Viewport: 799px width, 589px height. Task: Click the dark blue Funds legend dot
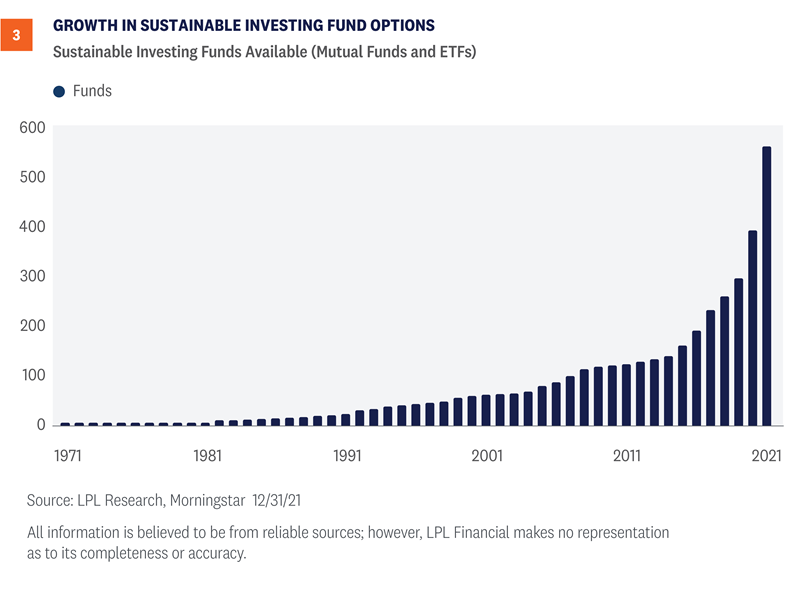click(58, 92)
